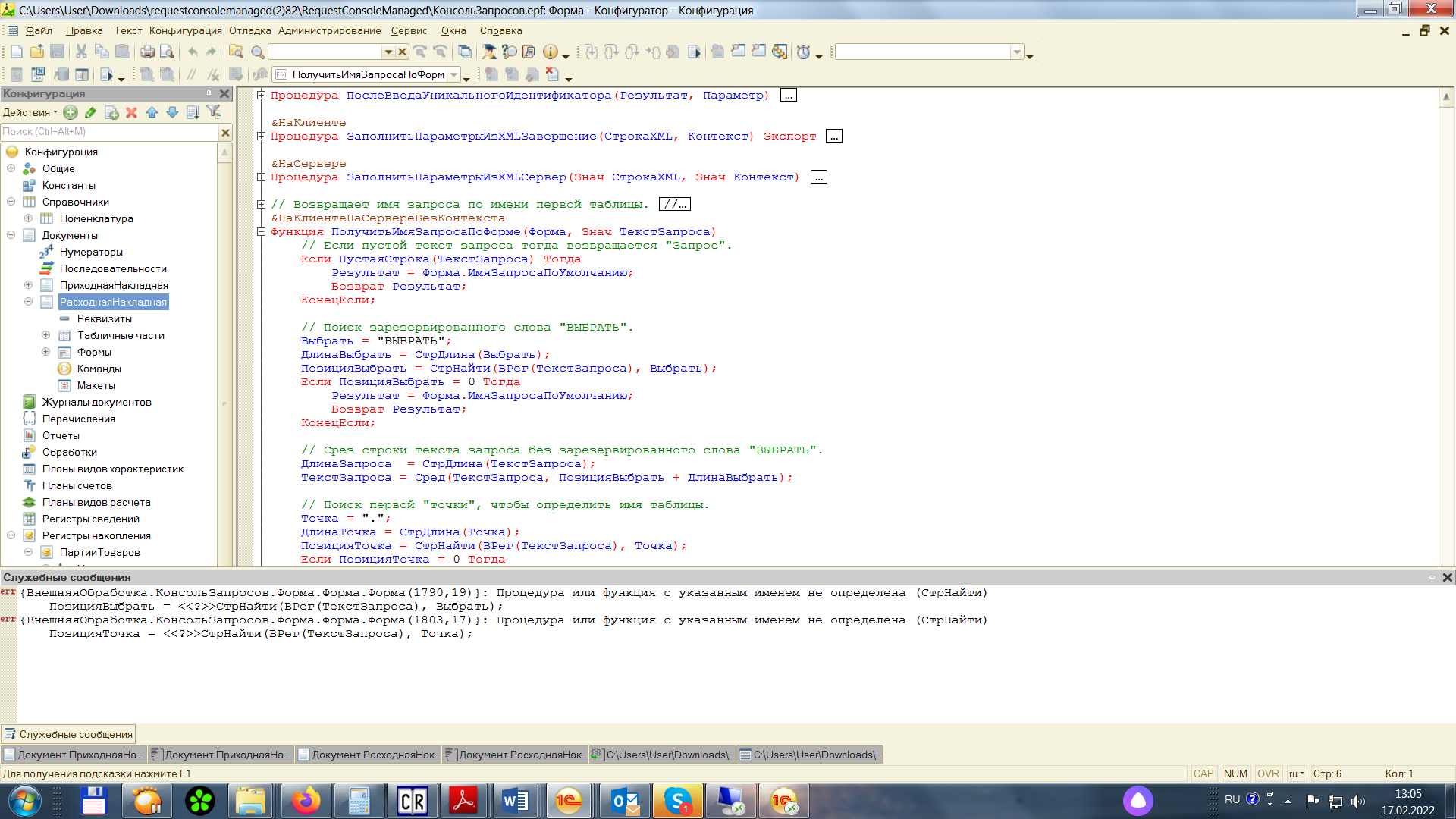Open the procedure list dropdown ПолучитьИмяЗапросаПоФорм
Image resolution: width=1456 pixels, height=819 pixels.
[454, 74]
